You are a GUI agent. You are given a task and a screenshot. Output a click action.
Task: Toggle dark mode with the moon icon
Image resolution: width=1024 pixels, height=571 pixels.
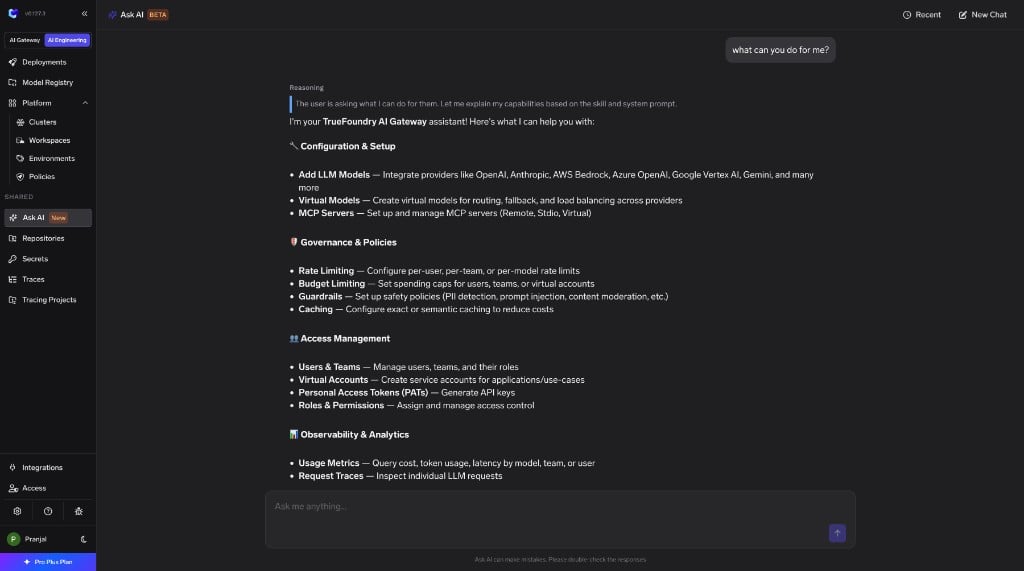84,540
